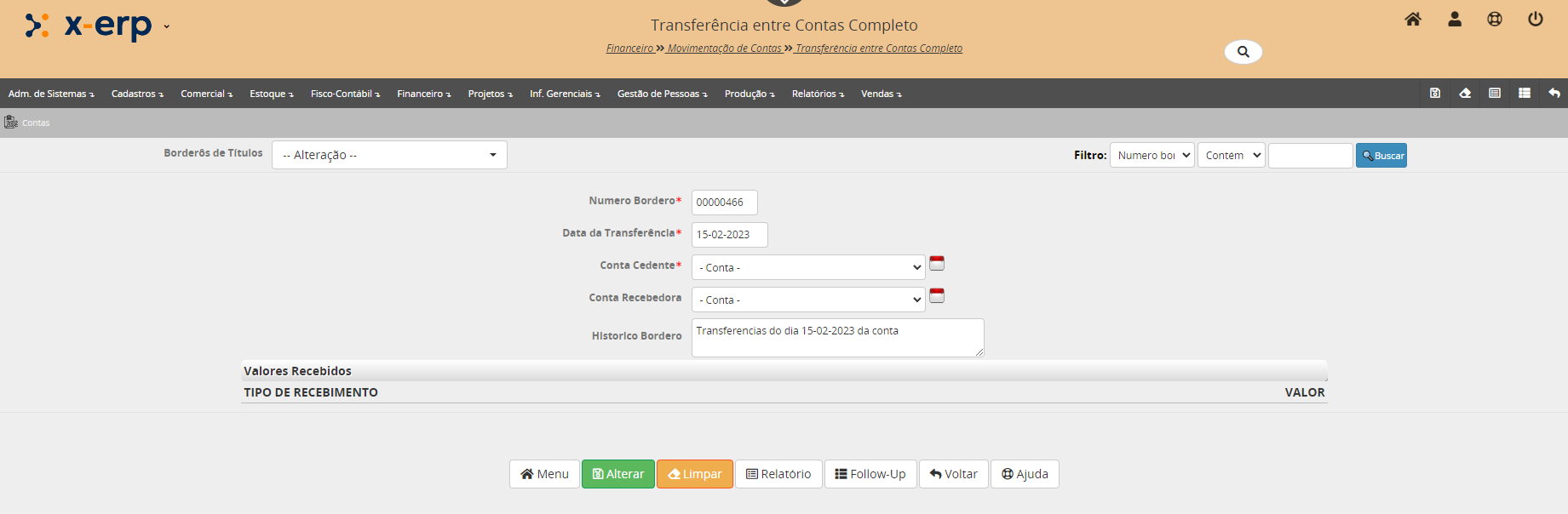Viewport: 1568px width, 514px height.
Task: Open calendar icon beside Conta Cedente
Action: click(x=937, y=264)
